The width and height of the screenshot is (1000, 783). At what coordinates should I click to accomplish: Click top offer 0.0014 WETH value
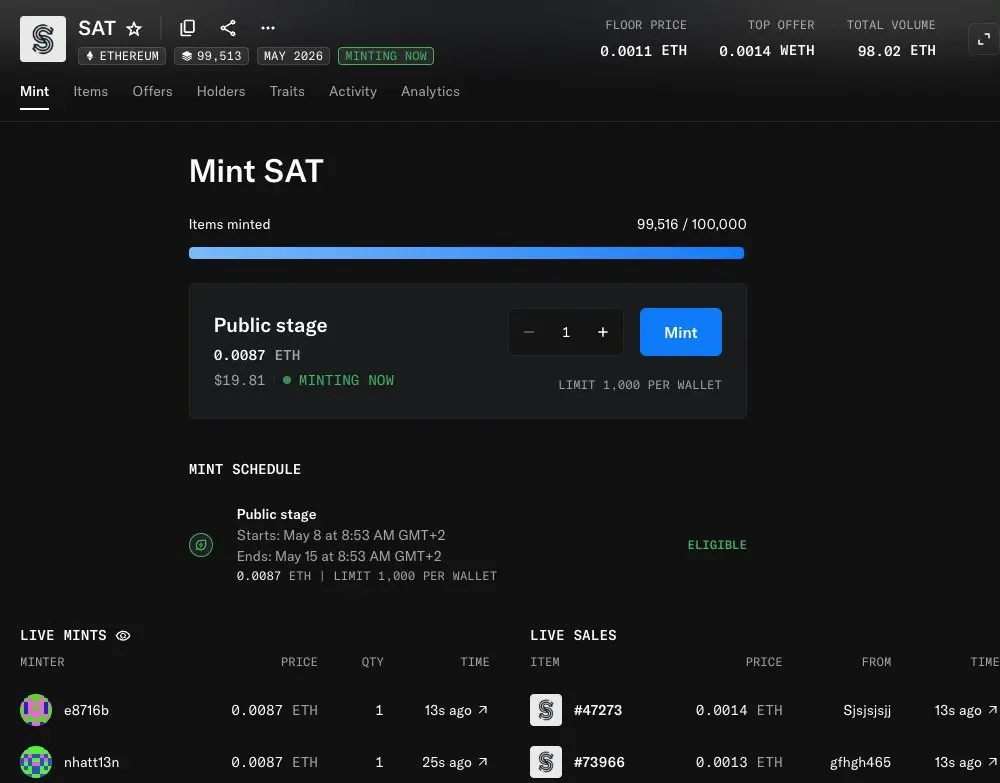coord(767,50)
